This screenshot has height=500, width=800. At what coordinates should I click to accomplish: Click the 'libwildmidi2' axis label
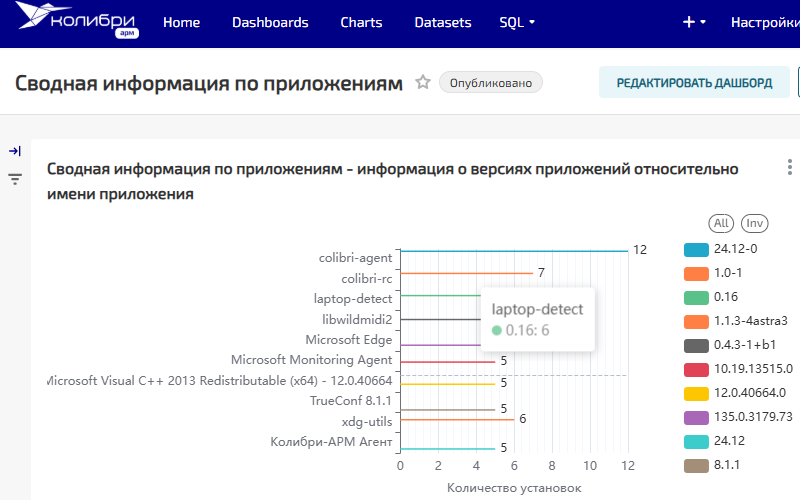pos(357,319)
